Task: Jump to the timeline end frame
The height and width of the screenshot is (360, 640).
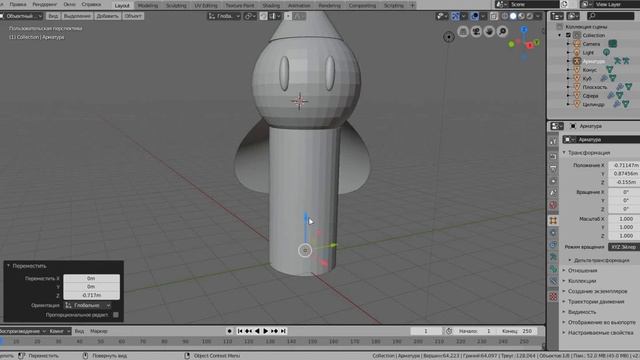Action: coord(283,331)
